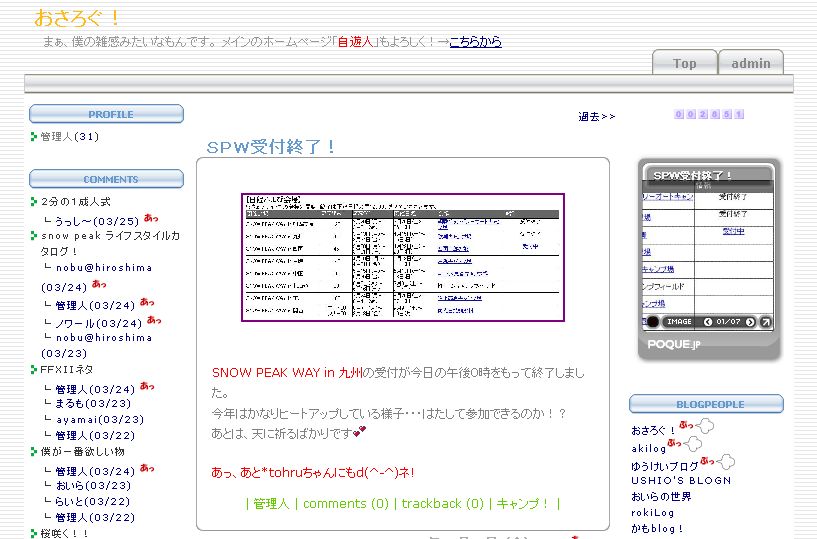Click the red あっ badge next to ノワール(03/24)
This screenshot has height=539, width=817.
pos(154,320)
